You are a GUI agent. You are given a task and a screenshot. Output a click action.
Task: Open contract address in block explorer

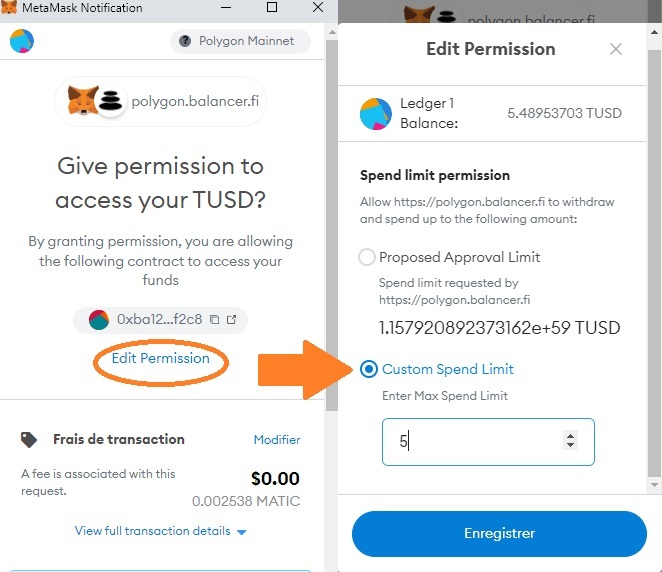[232, 320]
